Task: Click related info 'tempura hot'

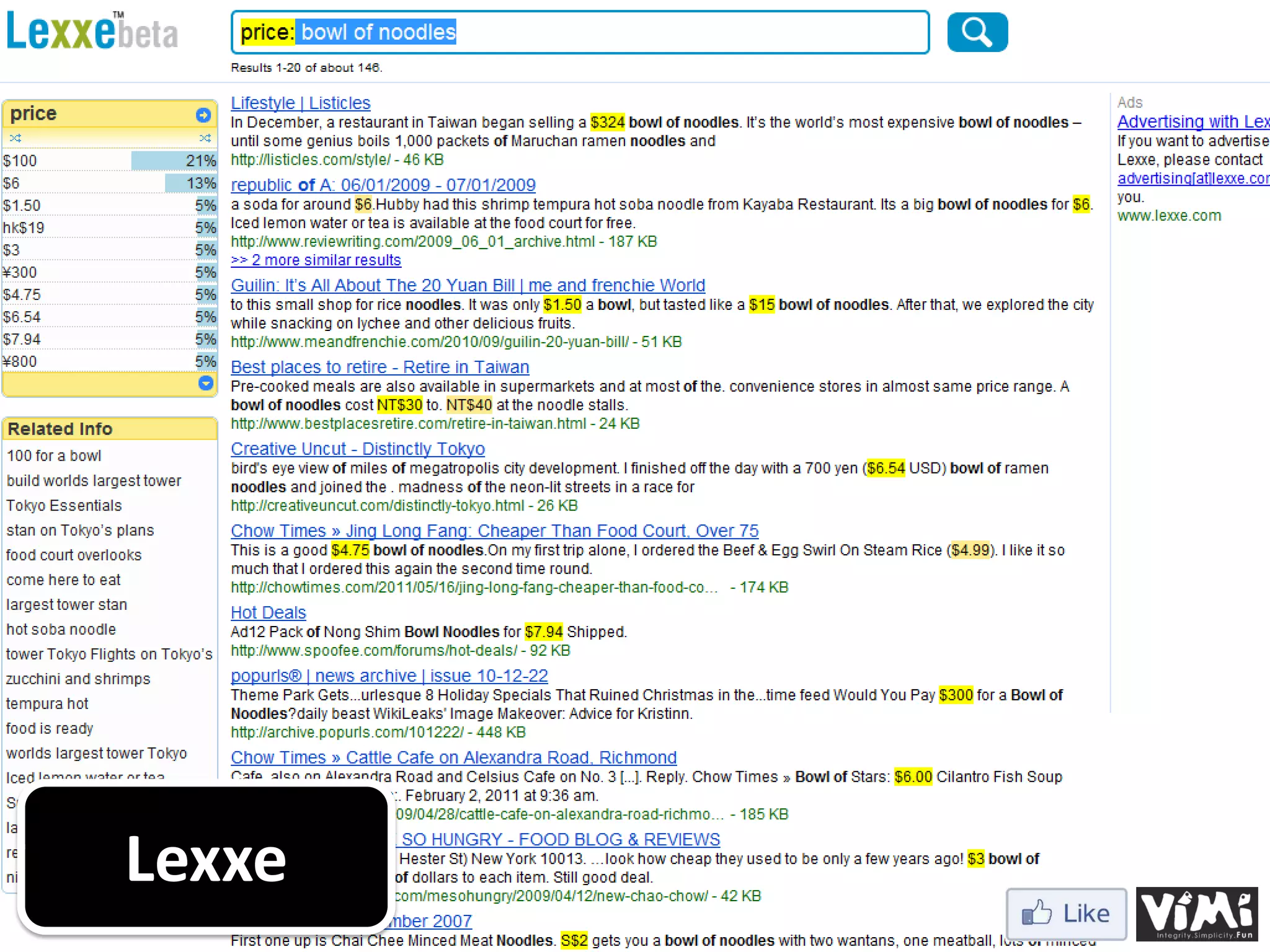Action: coord(47,703)
